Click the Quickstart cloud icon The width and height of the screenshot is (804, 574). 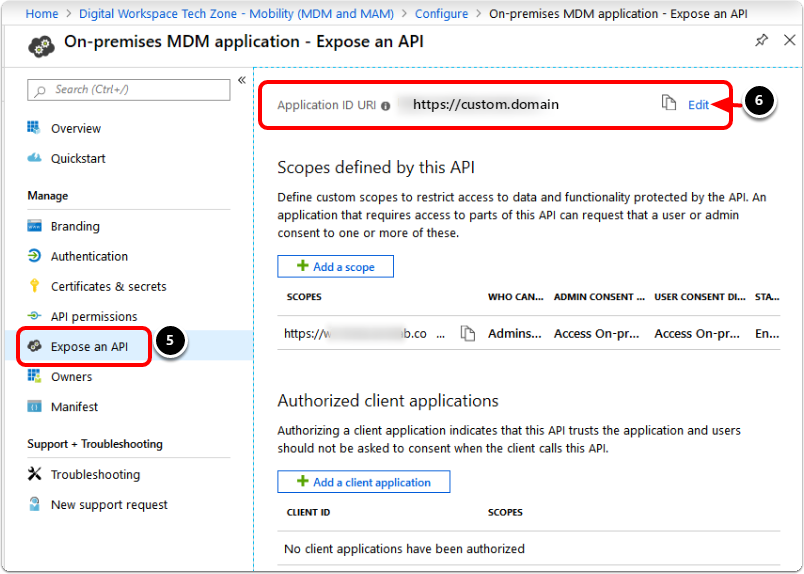(35, 158)
